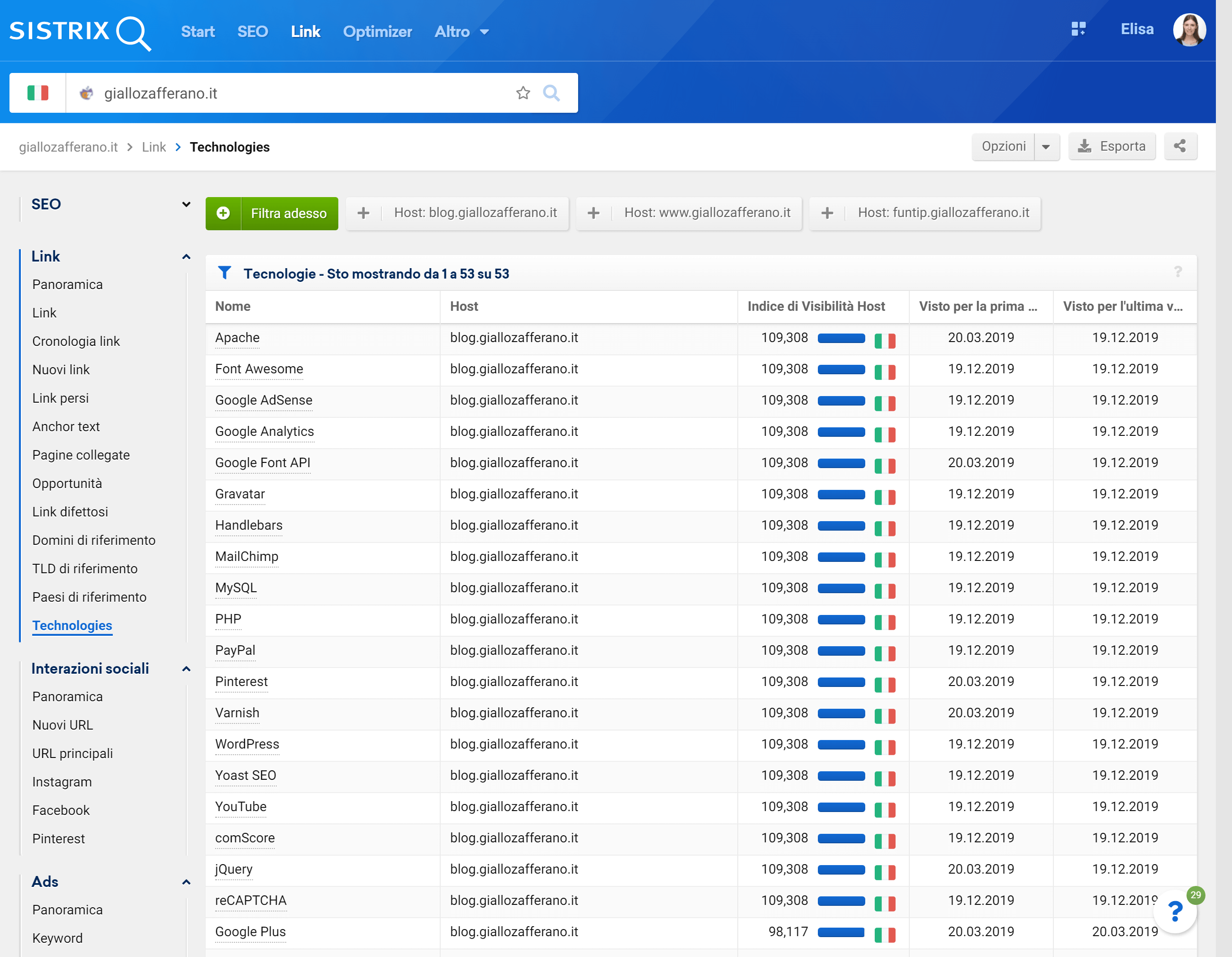Open Paesi di riferimento in the sidebar
The height and width of the screenshot is (957, 1232).
click(89, 596)
